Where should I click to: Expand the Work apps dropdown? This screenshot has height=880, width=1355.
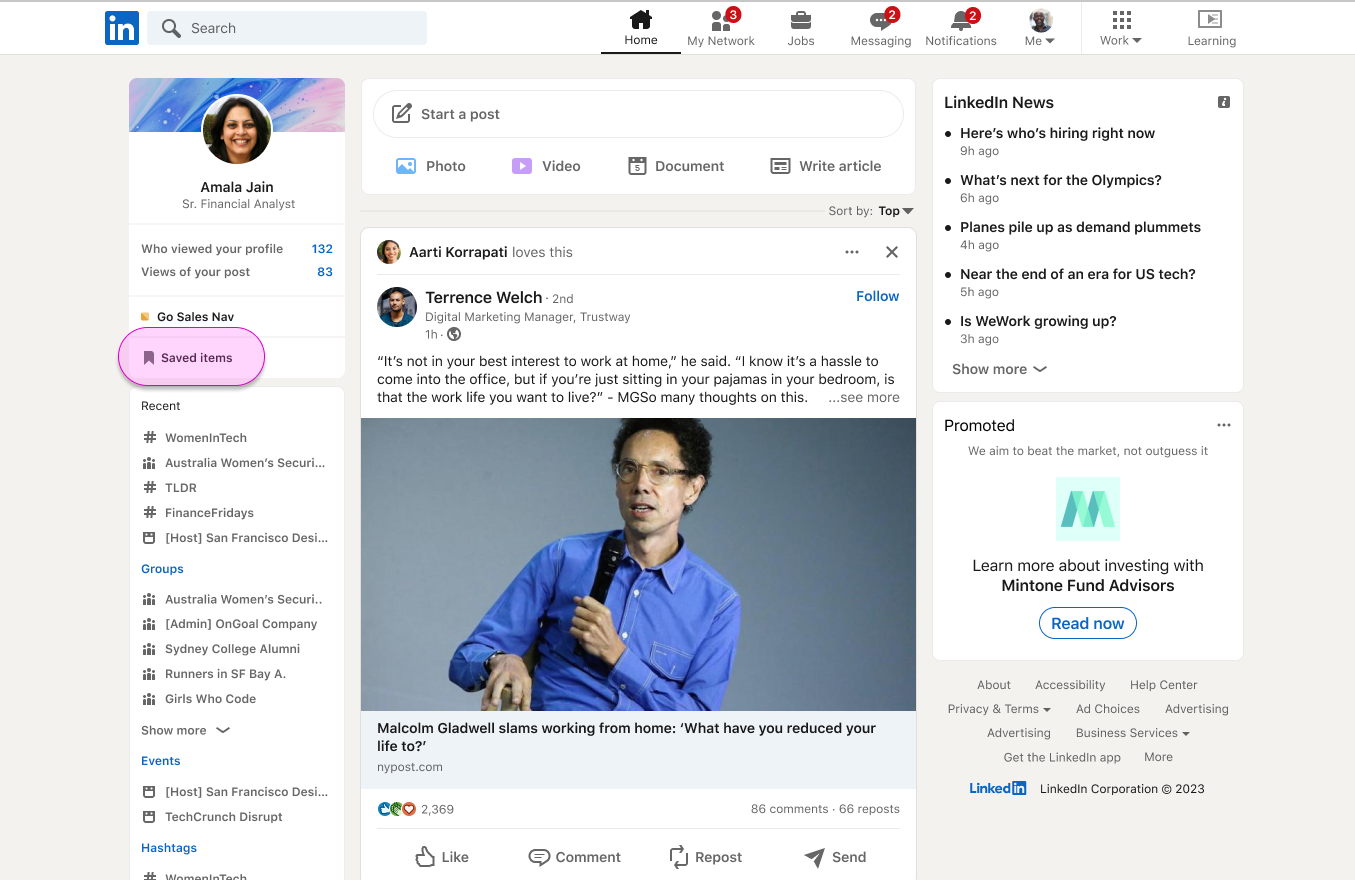[1121, 28]
